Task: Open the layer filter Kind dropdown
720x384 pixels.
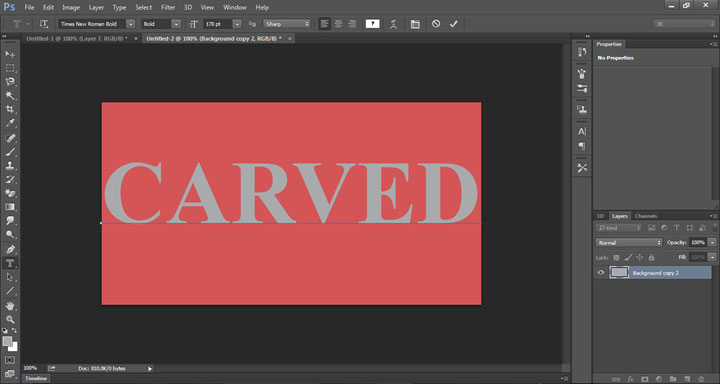Action: click(x=619, y=228)
